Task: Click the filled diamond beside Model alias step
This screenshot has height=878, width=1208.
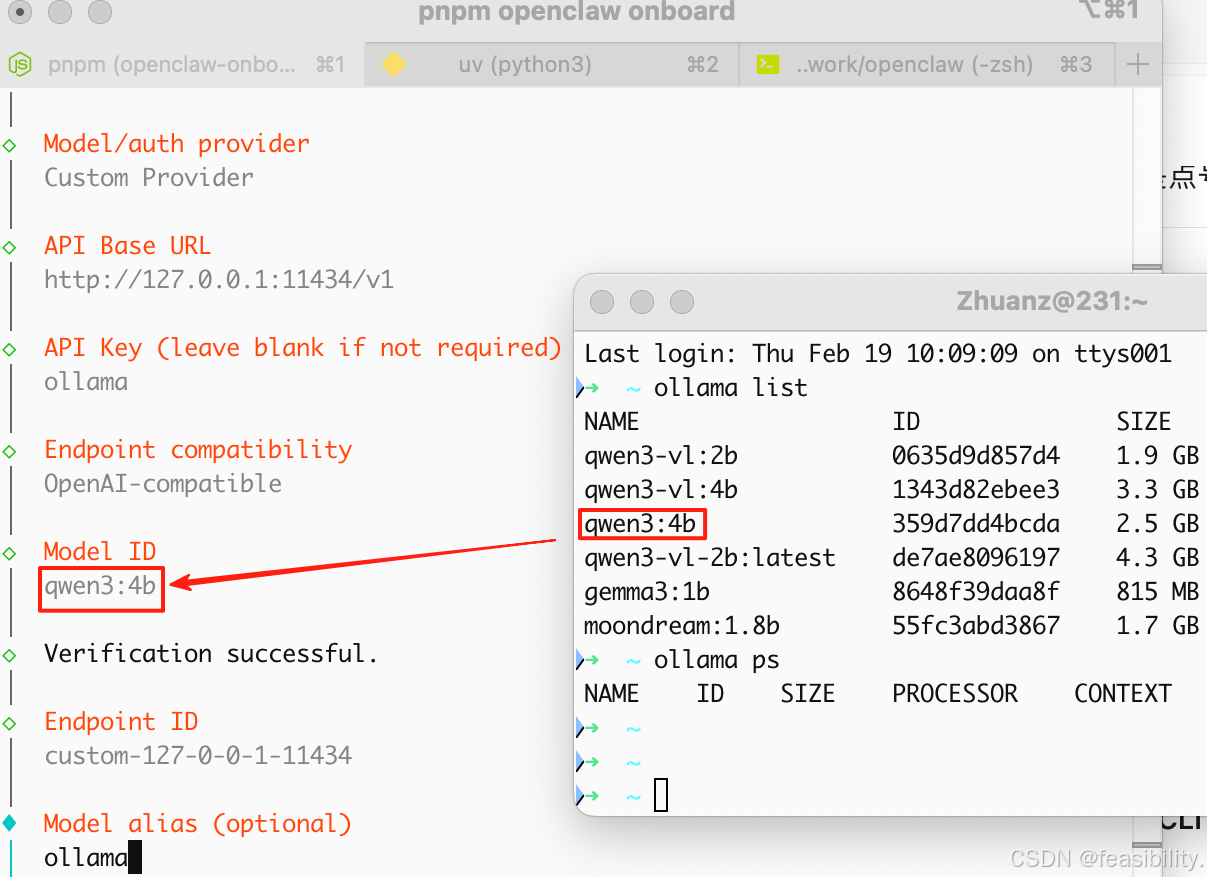Action: (x=10, y=824)
